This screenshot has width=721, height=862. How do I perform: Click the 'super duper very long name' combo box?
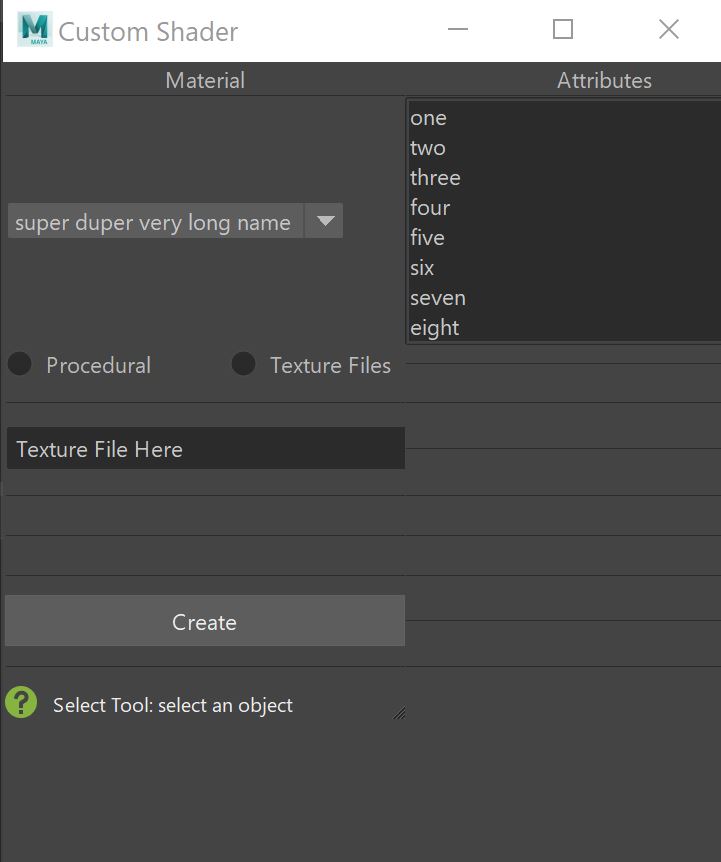(154, 221)
